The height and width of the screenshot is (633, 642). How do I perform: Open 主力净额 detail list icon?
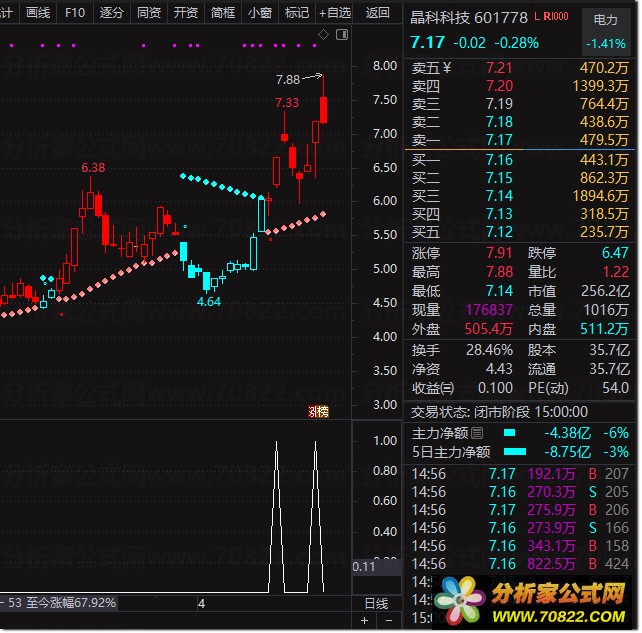point(477,433)
